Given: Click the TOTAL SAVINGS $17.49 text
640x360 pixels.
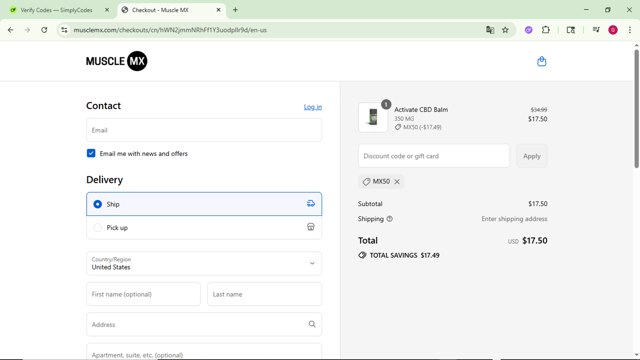Looking at the screenshot, I should [404, 255].
